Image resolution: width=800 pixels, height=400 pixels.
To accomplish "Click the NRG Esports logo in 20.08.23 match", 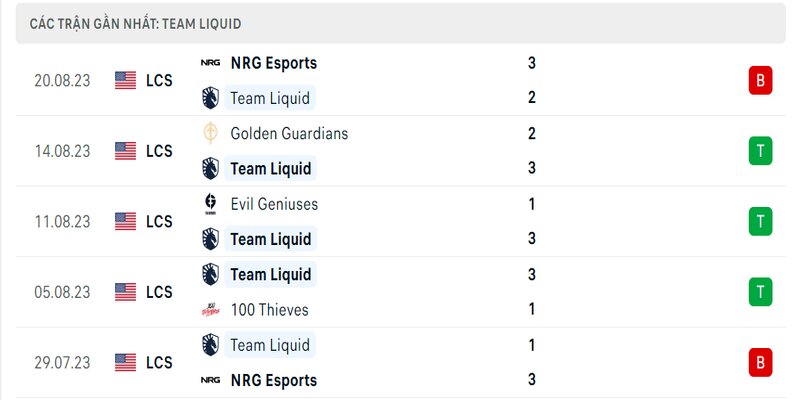I will [x=210, y=63].
